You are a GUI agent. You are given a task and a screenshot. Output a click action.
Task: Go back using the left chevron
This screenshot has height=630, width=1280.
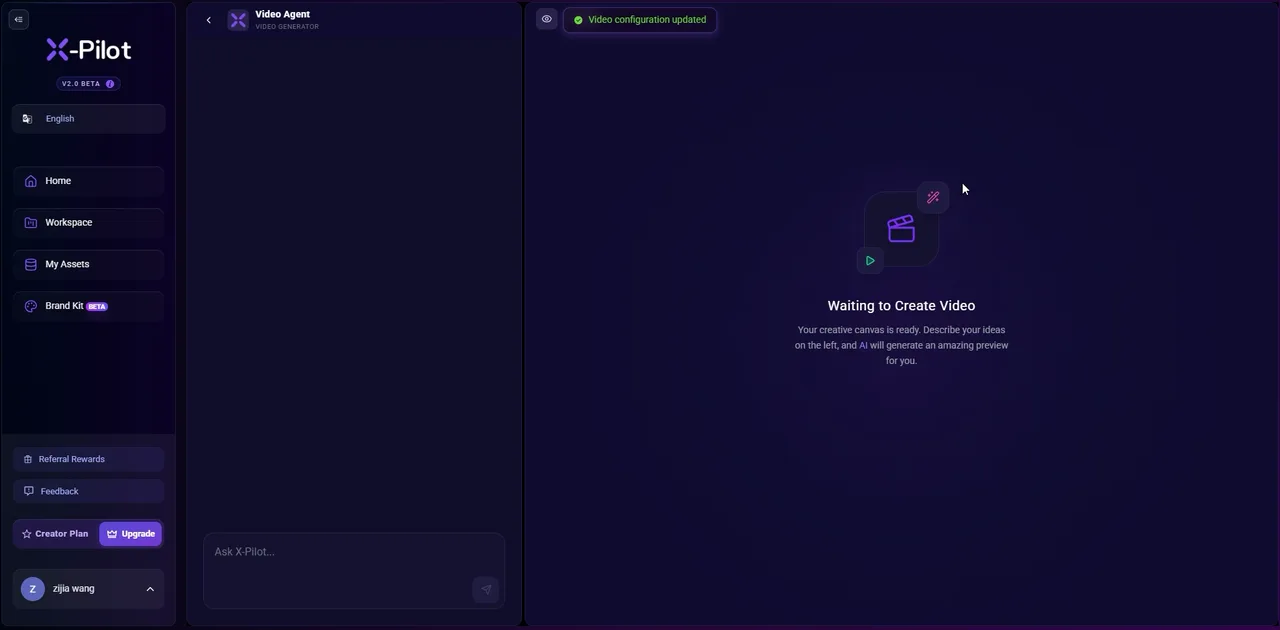(208, 20)
